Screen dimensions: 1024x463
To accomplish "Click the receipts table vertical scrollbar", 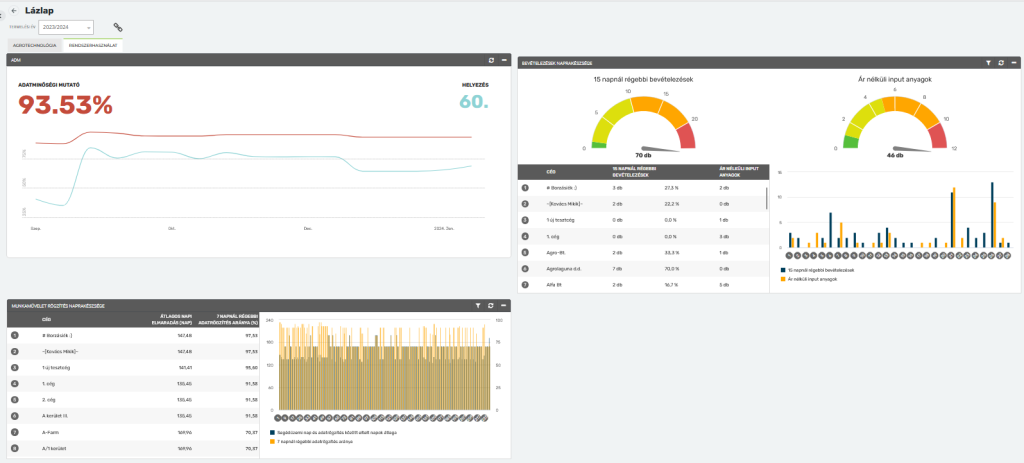I will pos(767,198).
